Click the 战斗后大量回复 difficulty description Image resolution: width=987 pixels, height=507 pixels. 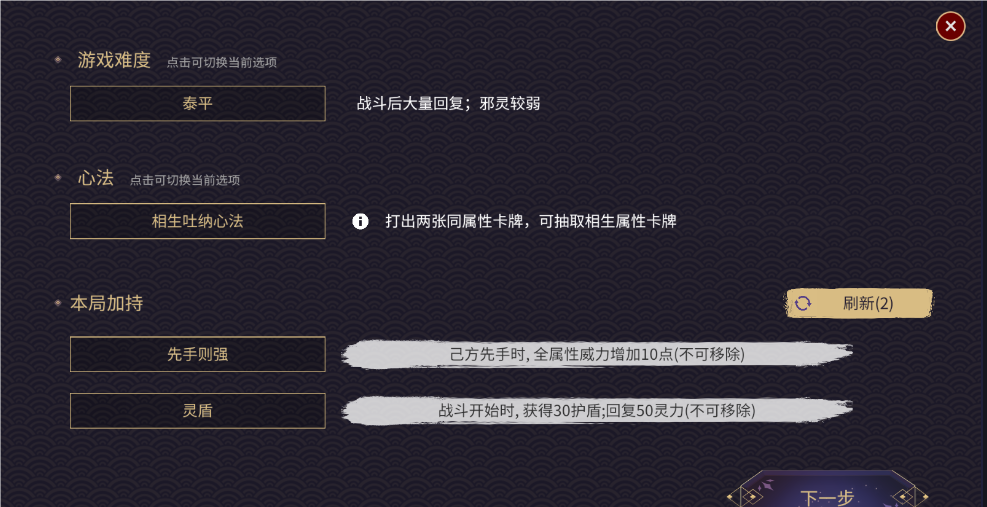[x=449, y=103]
